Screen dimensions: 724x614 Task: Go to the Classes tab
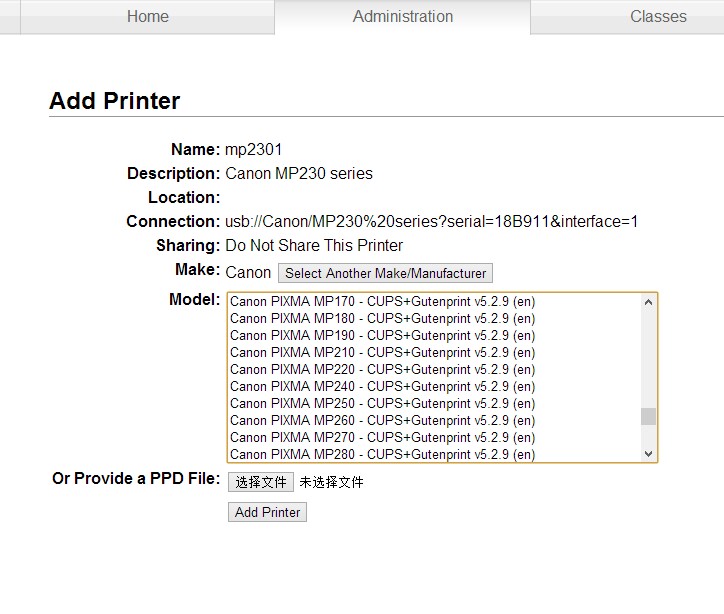[658, 17]
